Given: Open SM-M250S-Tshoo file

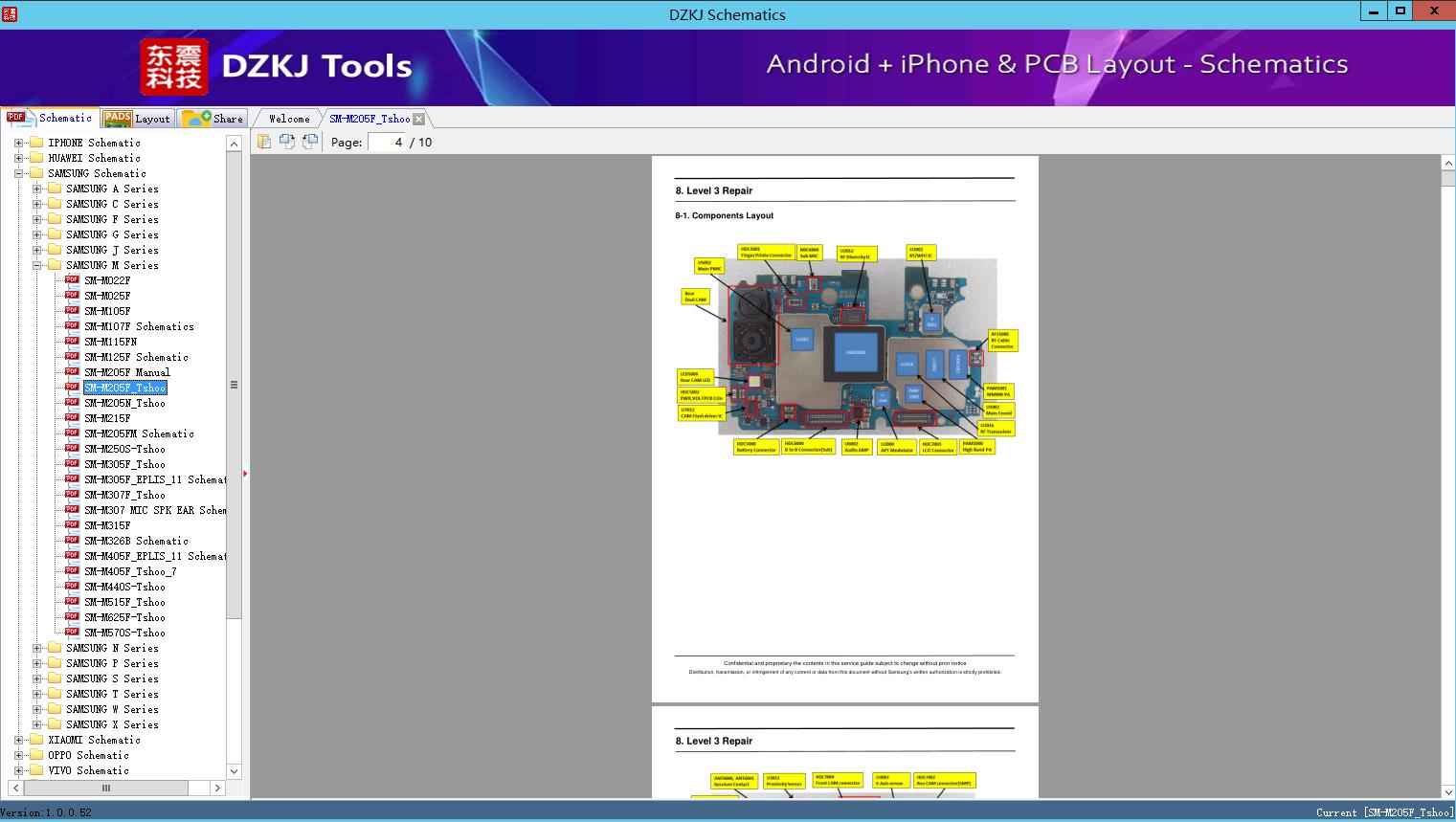Looking at the screenshot, I should click(124, 449).
